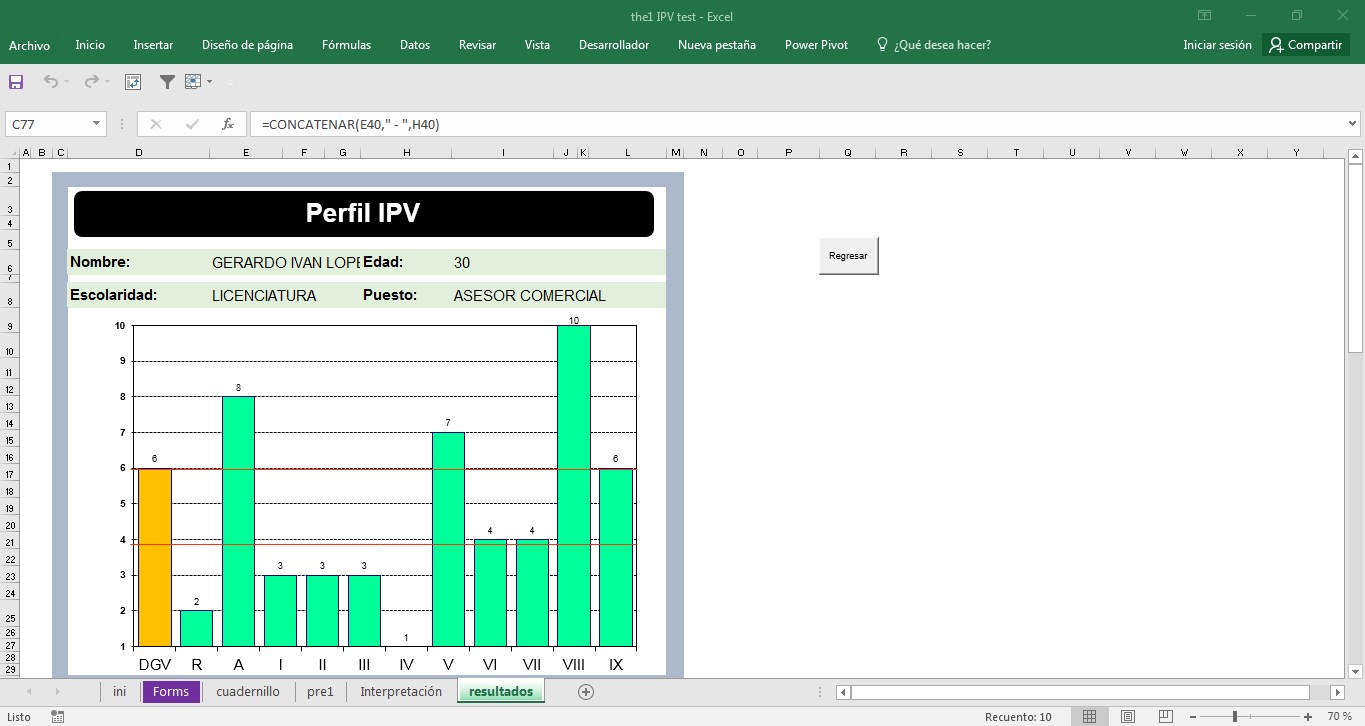1365x726 pixels.
Task: Open the Power Pivot ribbon tab
Action: click(815, 44)
